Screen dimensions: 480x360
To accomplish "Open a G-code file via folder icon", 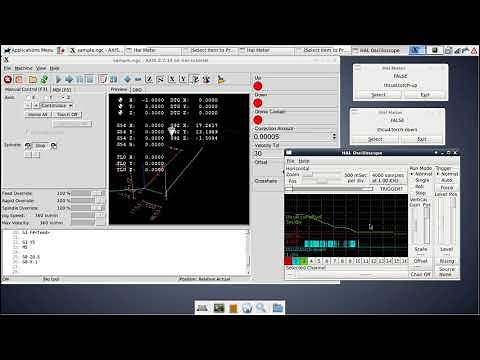I will (x=33, y=79).
